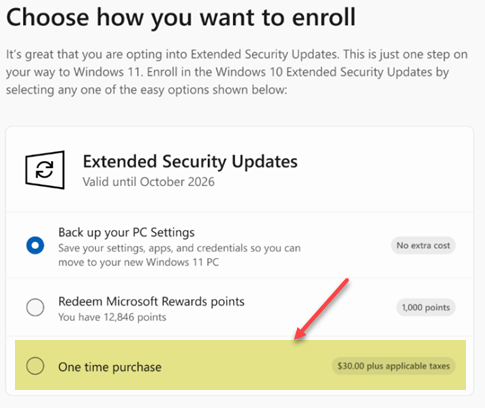
Task: Select the Redeem Microsoft Rewards points radio button
Action: point(35,307)
